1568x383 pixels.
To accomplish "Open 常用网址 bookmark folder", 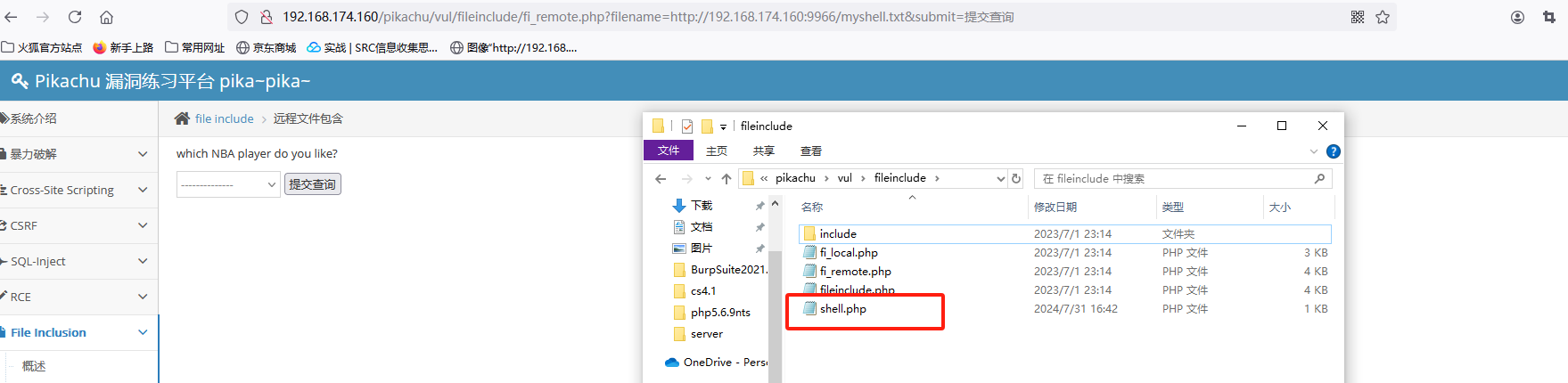I will pyautogui.click(x=195, y=47).
